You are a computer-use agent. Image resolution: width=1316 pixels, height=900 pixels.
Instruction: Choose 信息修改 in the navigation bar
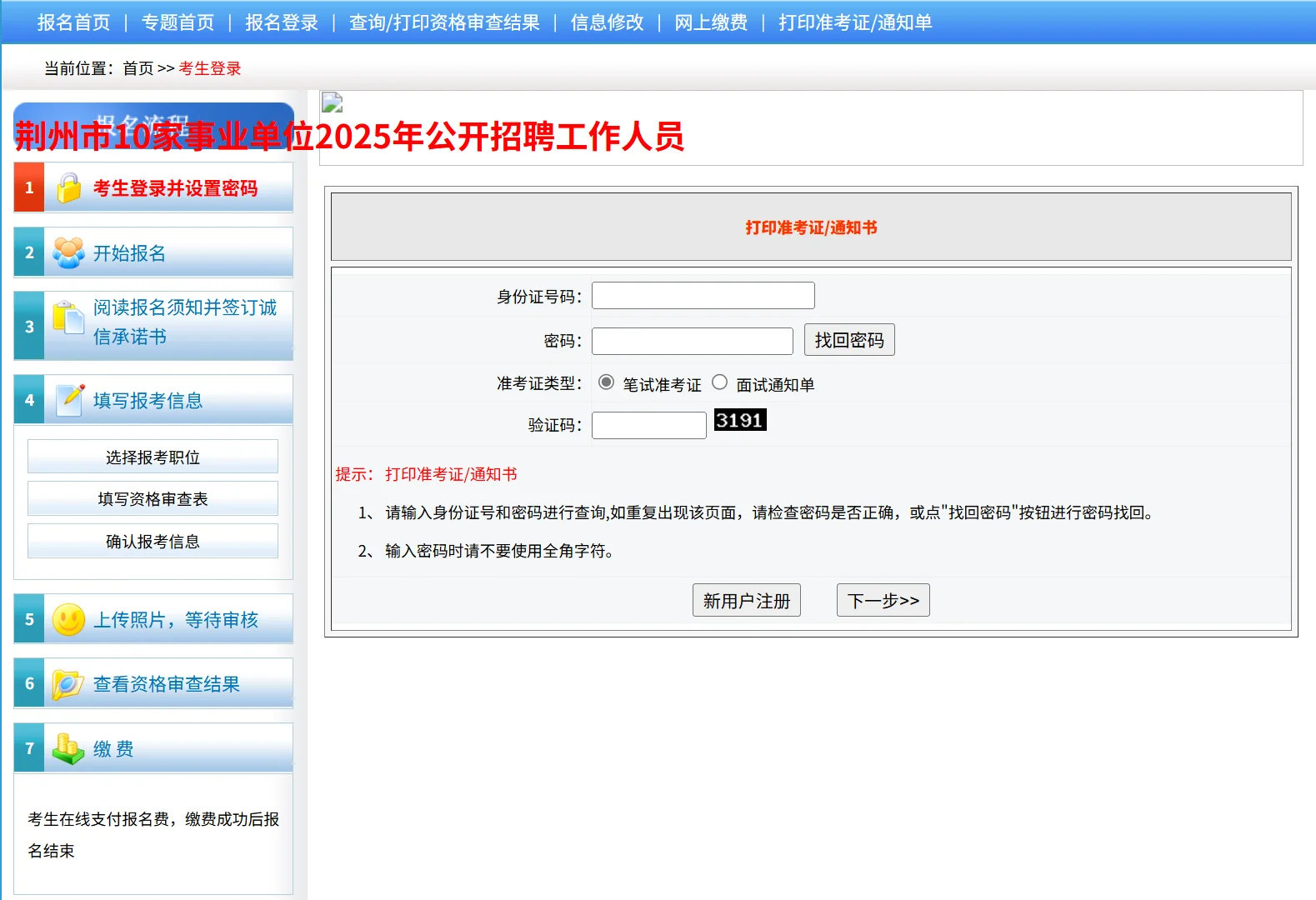tap(608, 22)
